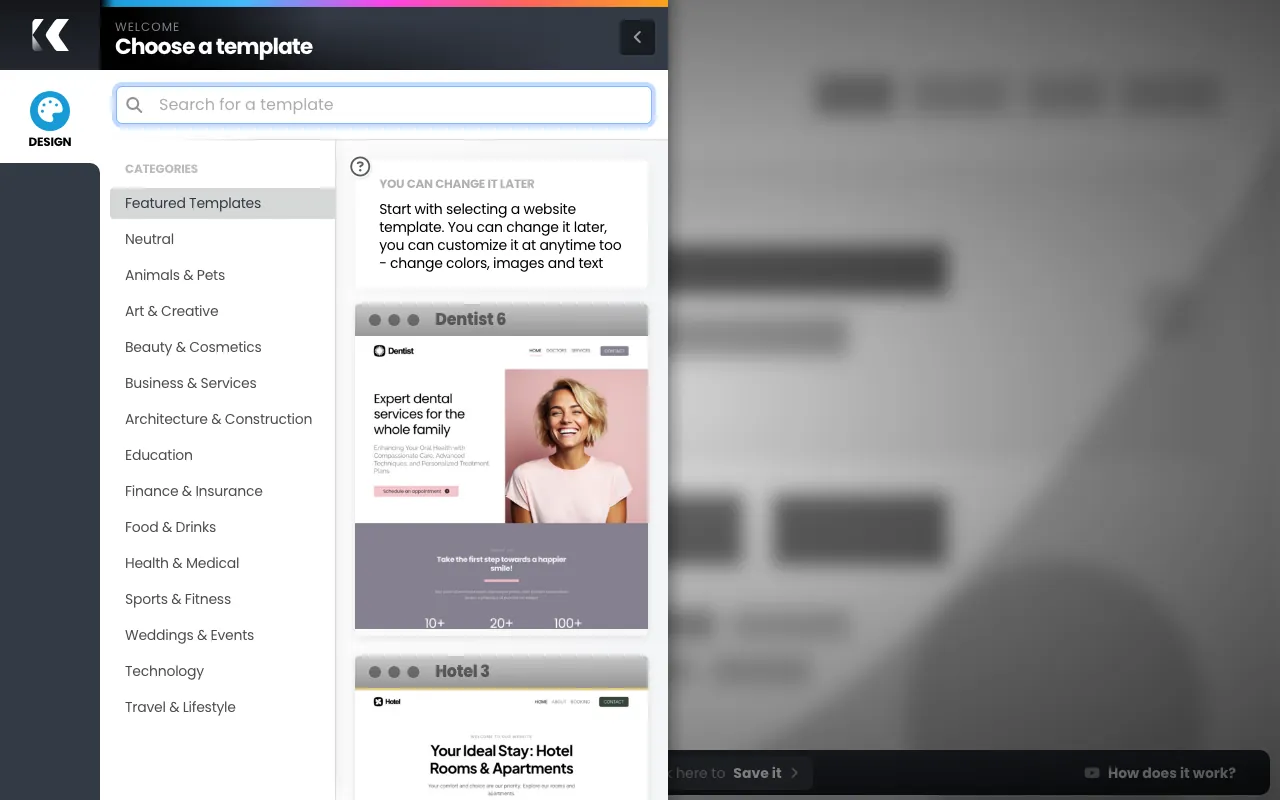This screenshot has width=1280, height=800.
Task: Select the Neutral category
Action: click(222, 239)
